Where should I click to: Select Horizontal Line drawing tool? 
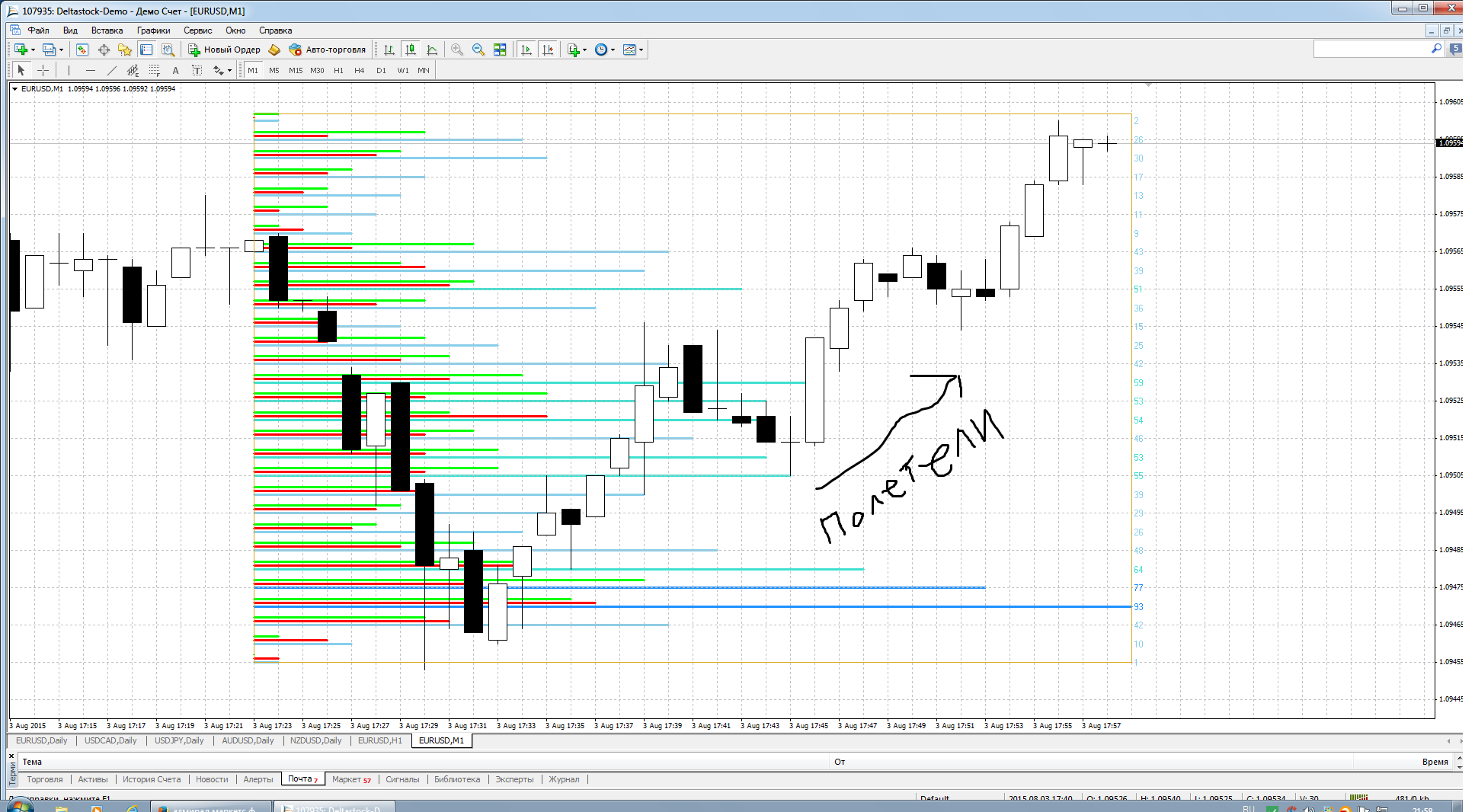click(x=90, y=70)
